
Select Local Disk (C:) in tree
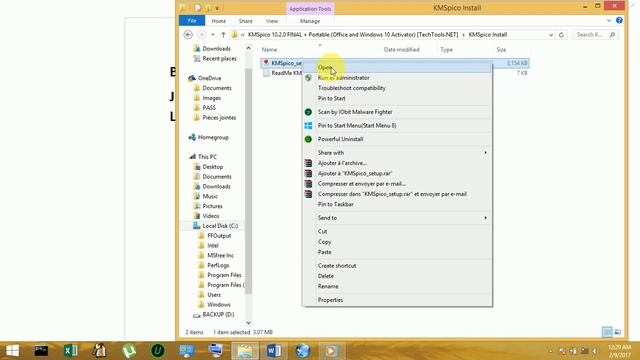216,226
